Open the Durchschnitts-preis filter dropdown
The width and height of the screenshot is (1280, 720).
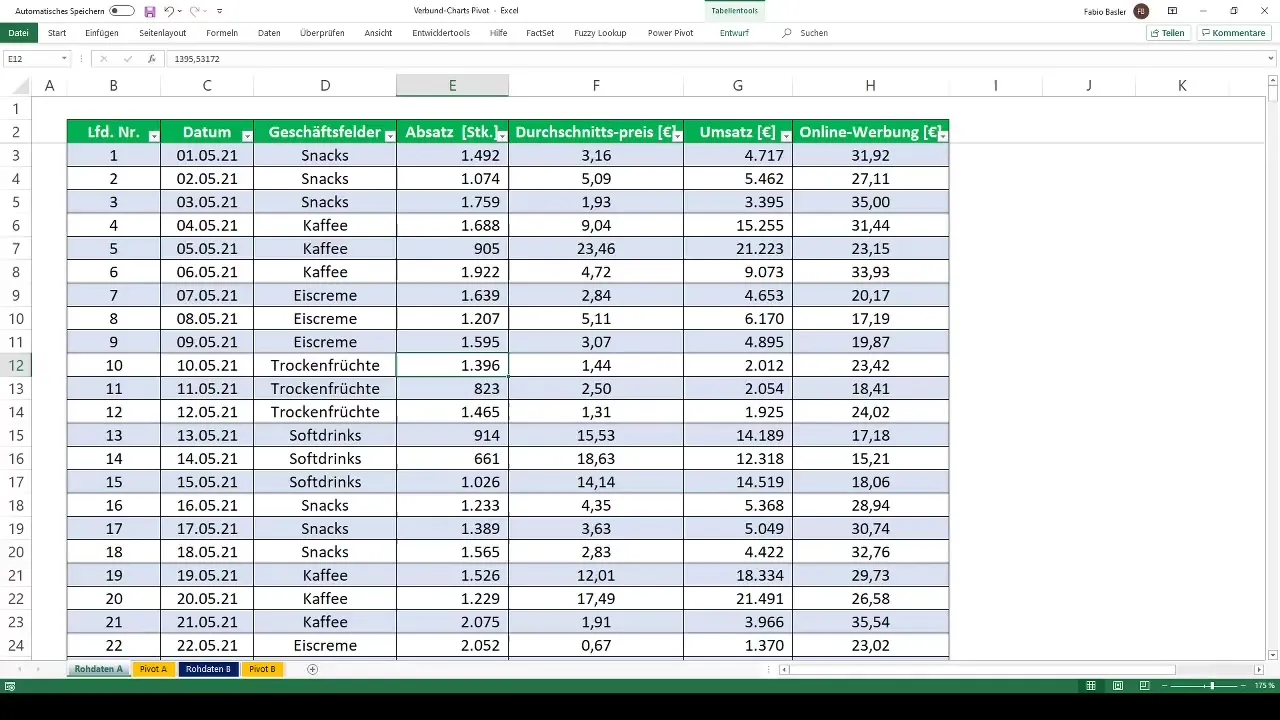pyautogui.click(x=676, y=135)
